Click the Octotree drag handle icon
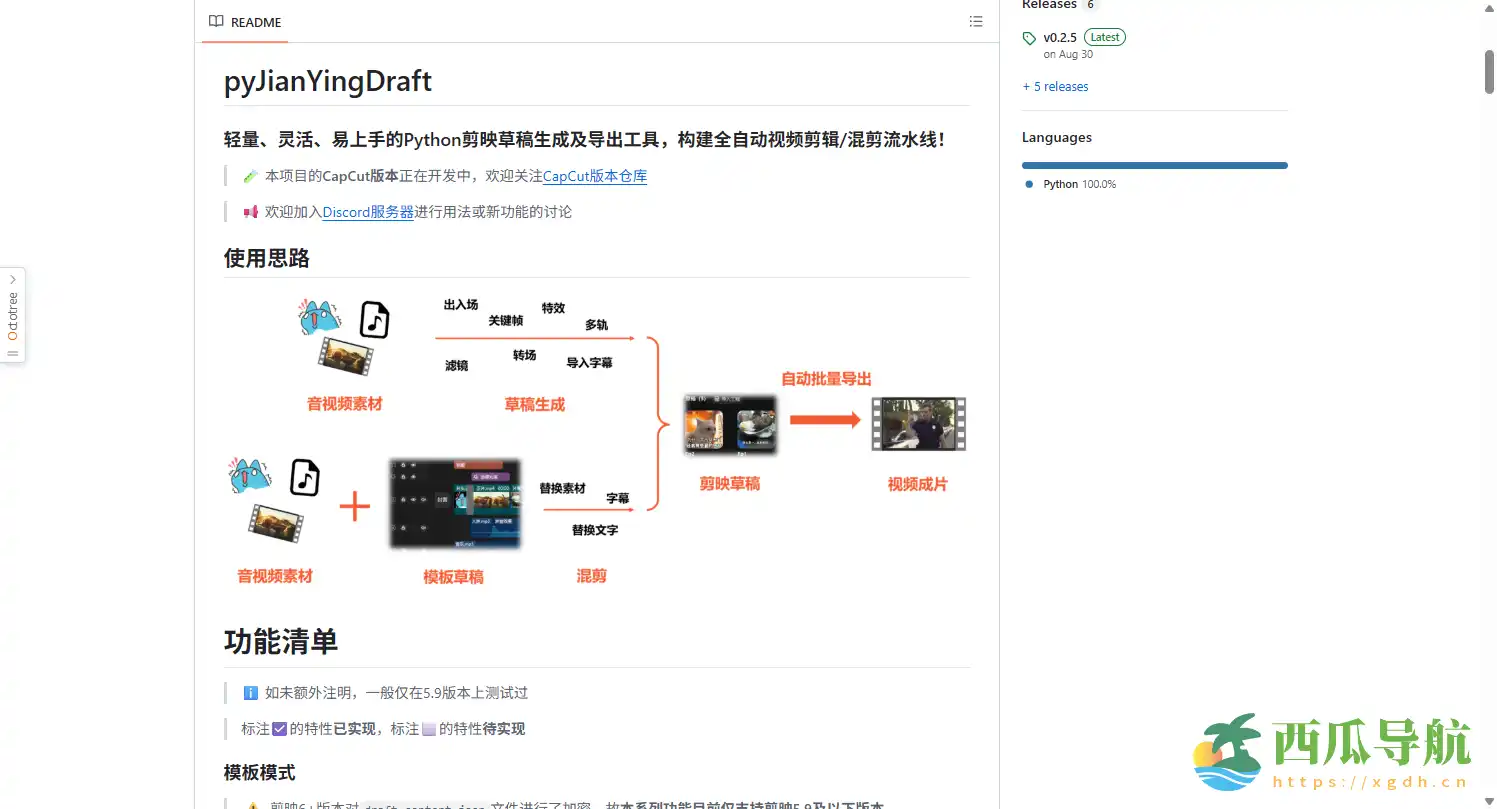This screenshot has height=809, width=1497. pos(13,353)
